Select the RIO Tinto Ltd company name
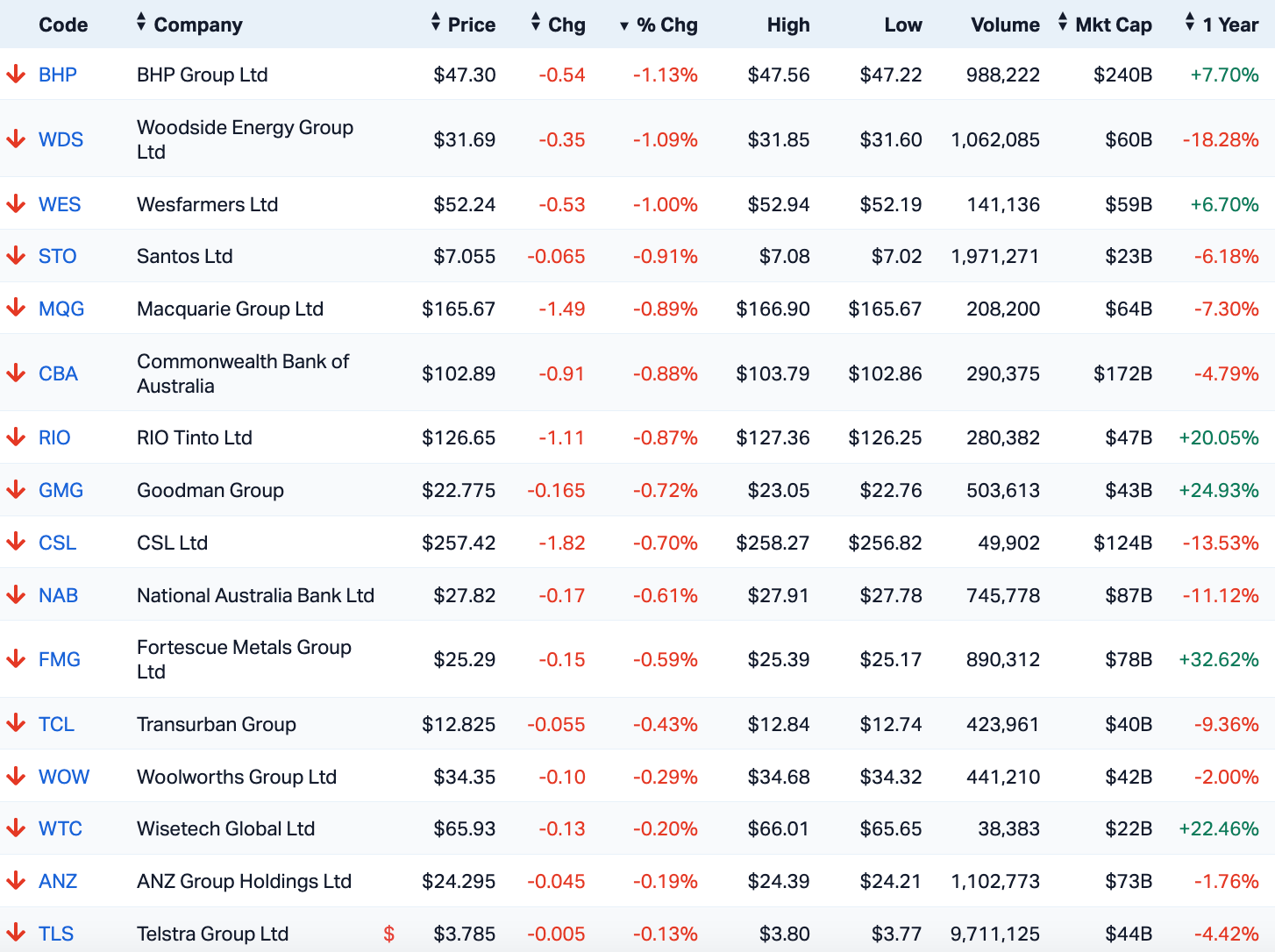Image resolution: width=1275 pixels, height=952 pixels. coord(195,437)
